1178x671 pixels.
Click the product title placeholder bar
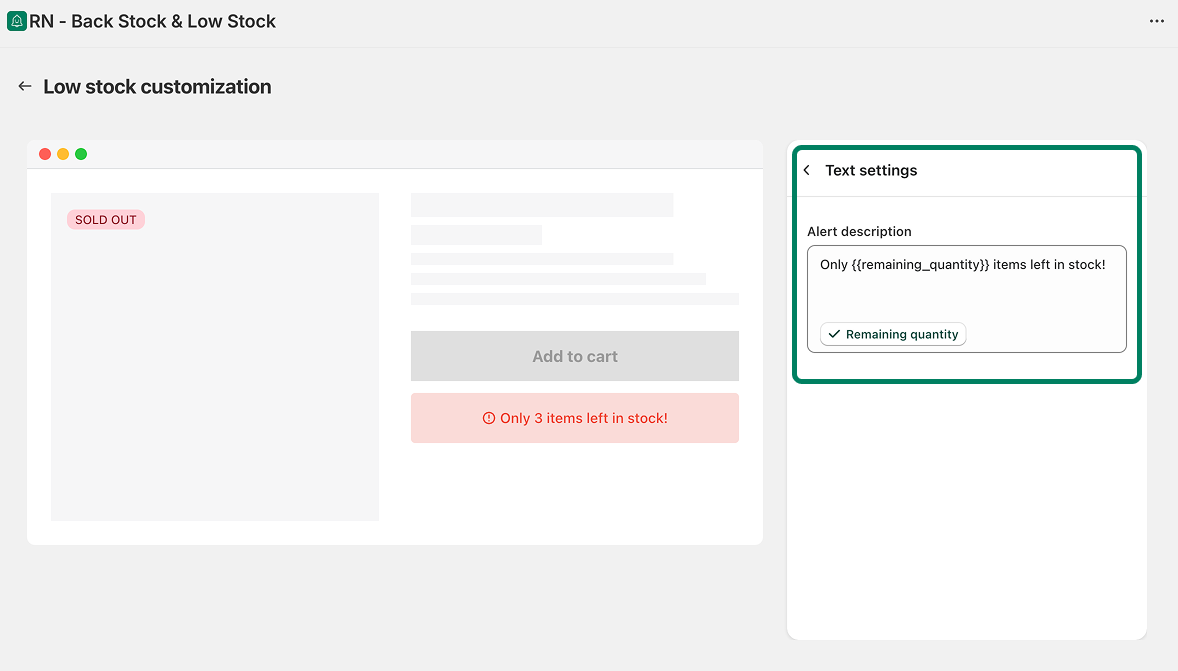coord(542,205)
